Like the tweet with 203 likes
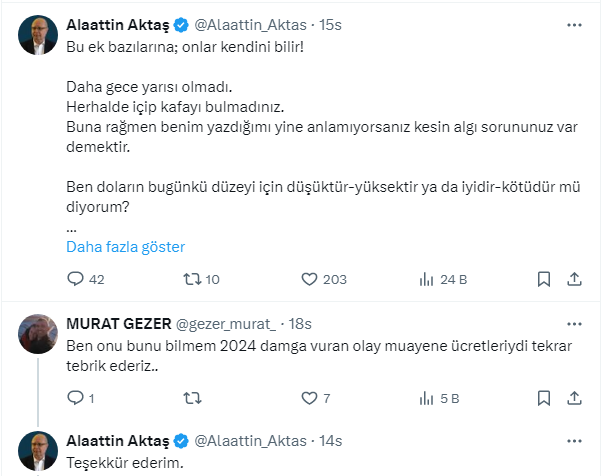Screen dimensions: 614x476 309,280
